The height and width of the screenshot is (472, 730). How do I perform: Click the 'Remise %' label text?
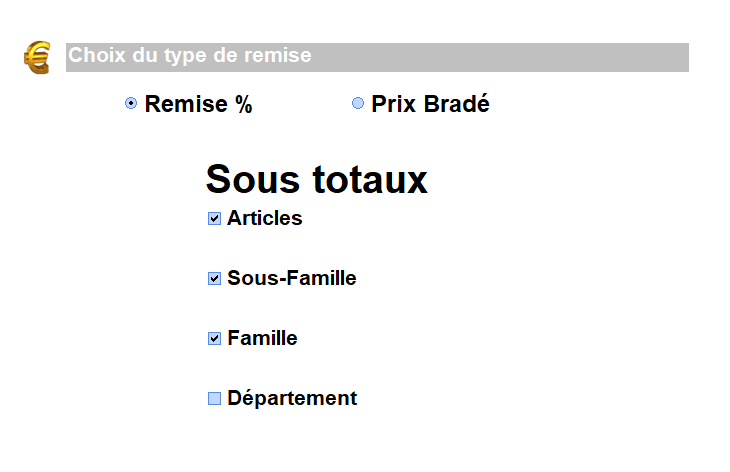pyautogui.click(x=198, y=104)
